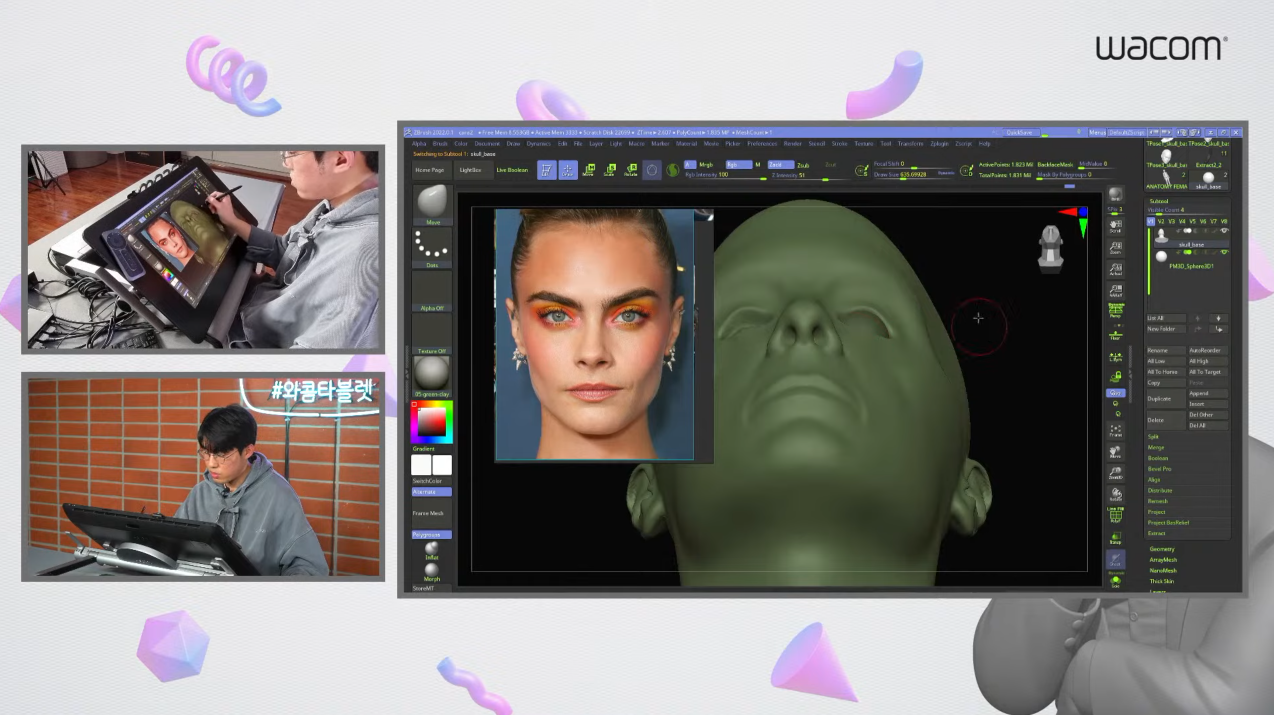
Task: Open the Zplugin menu
Action: pos(939,144)
